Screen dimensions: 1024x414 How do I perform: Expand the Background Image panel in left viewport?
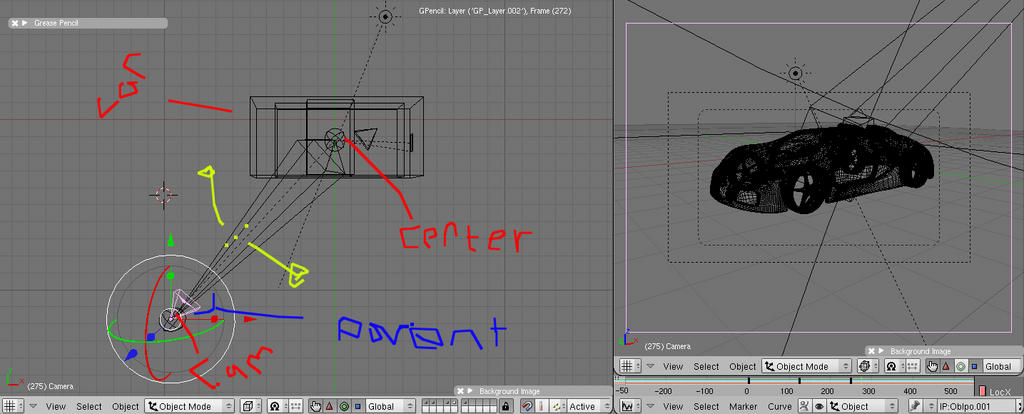click(x=470, y=391)
